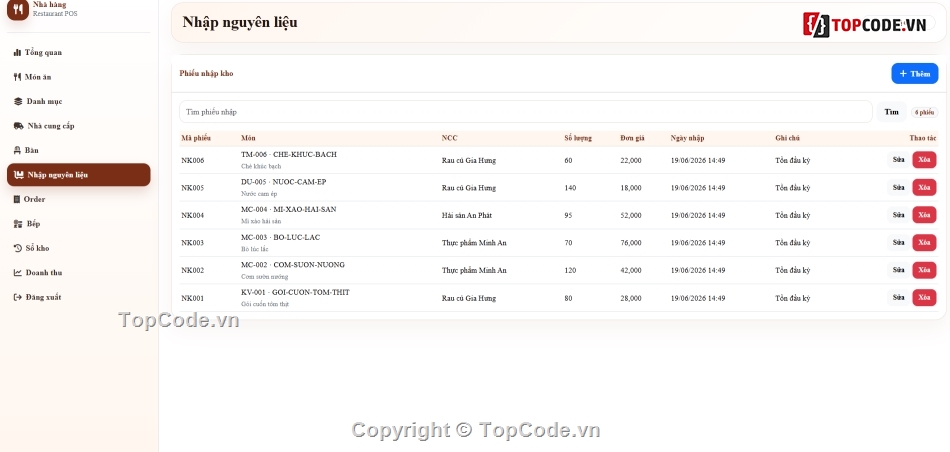This screenshot has width=950, height=452.
Task: Click the Doanh thu line chart icon
Action: pyautogui.click(x=18, y=273)
